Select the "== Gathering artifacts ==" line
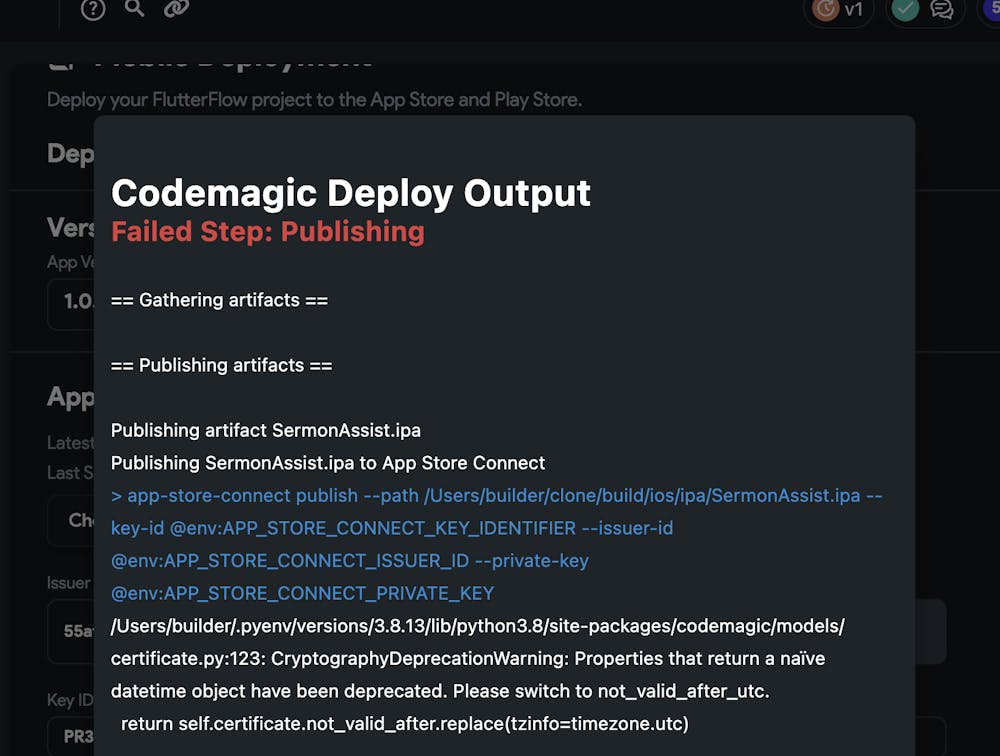Image resolution: width=1000 pixels, height=756 pixels. point(219,300)
